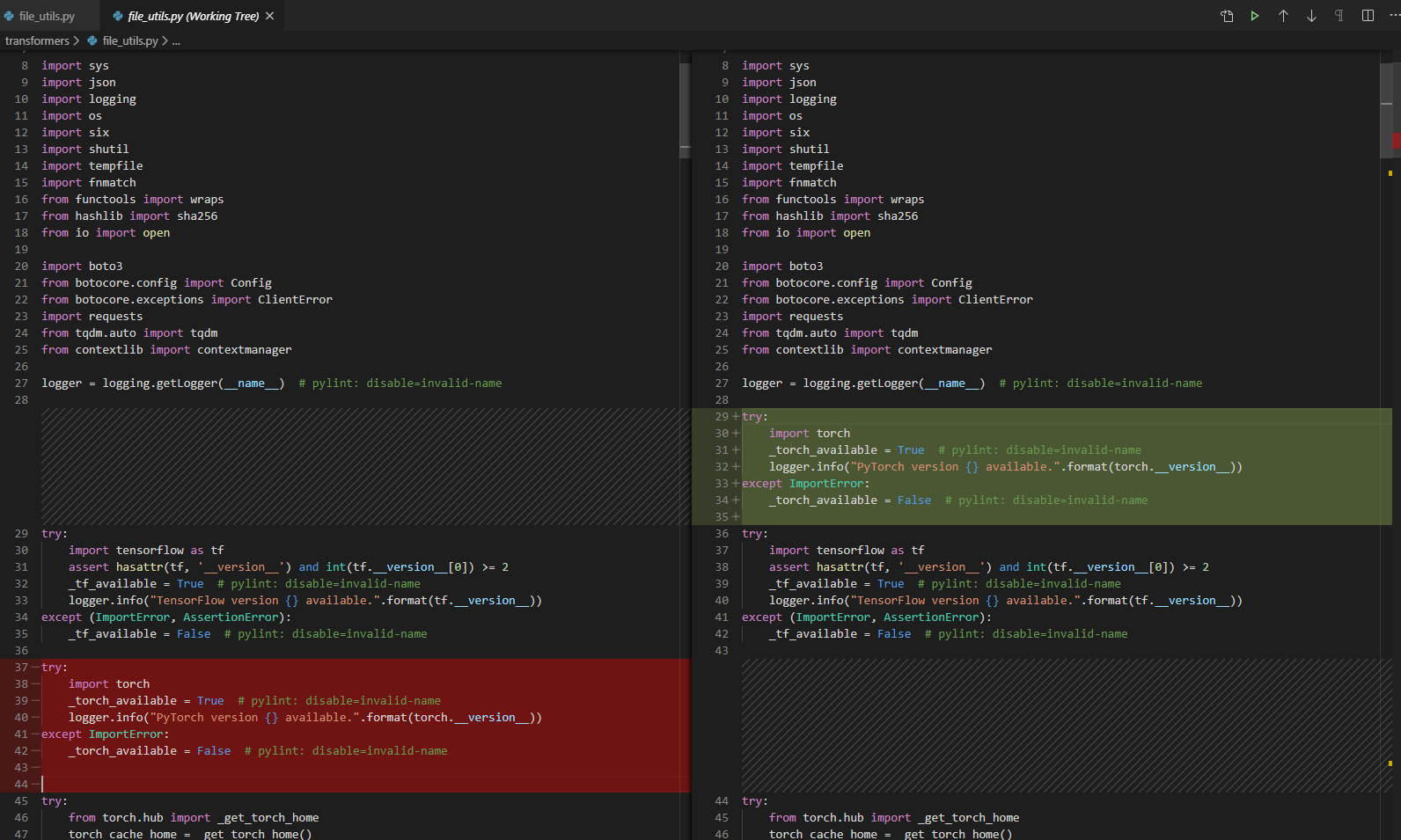Click the lower yellow marker in overview ruler
The width and height of the screenshot is (1401, 840).
click(x=1390, y=763)
